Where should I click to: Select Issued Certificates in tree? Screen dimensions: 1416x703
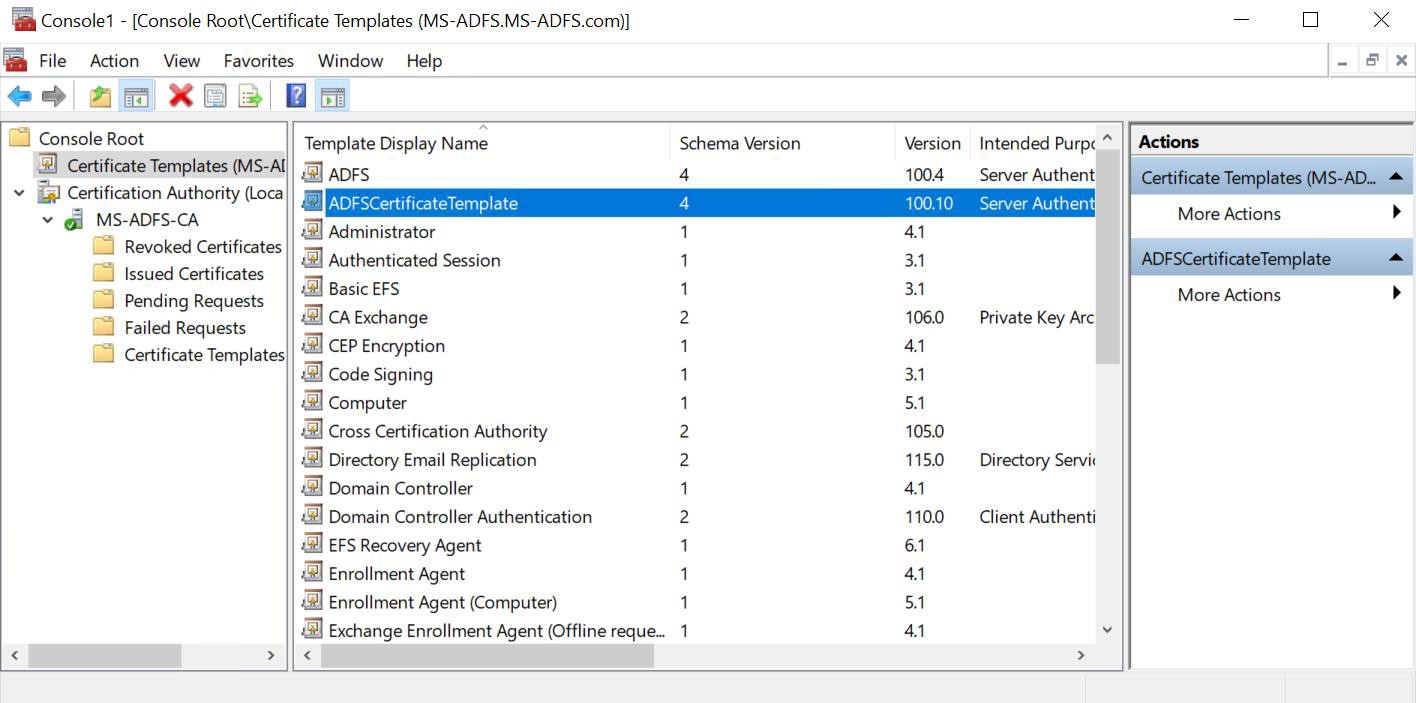tap(194, 274)
